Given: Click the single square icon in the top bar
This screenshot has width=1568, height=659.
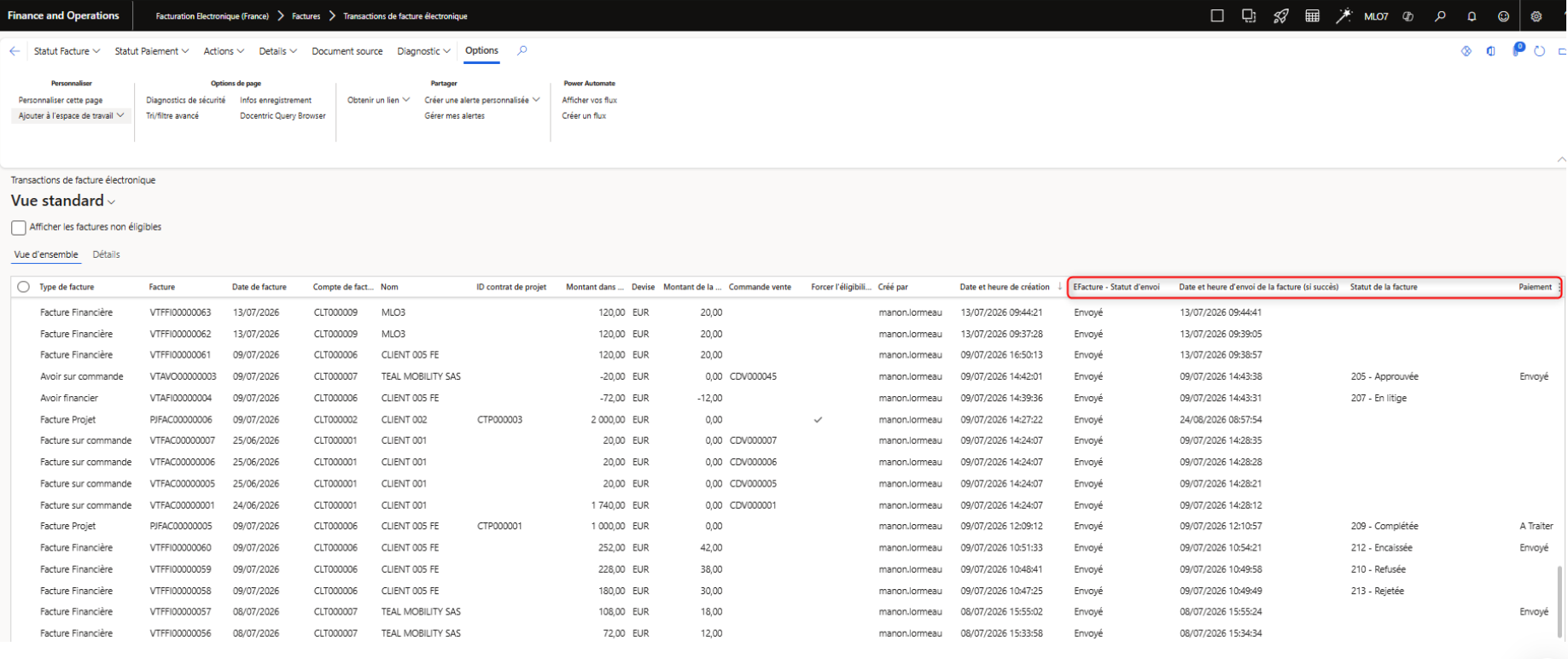Looking at the screenshot, I should pyautogui.click(x=1217, y=16).
